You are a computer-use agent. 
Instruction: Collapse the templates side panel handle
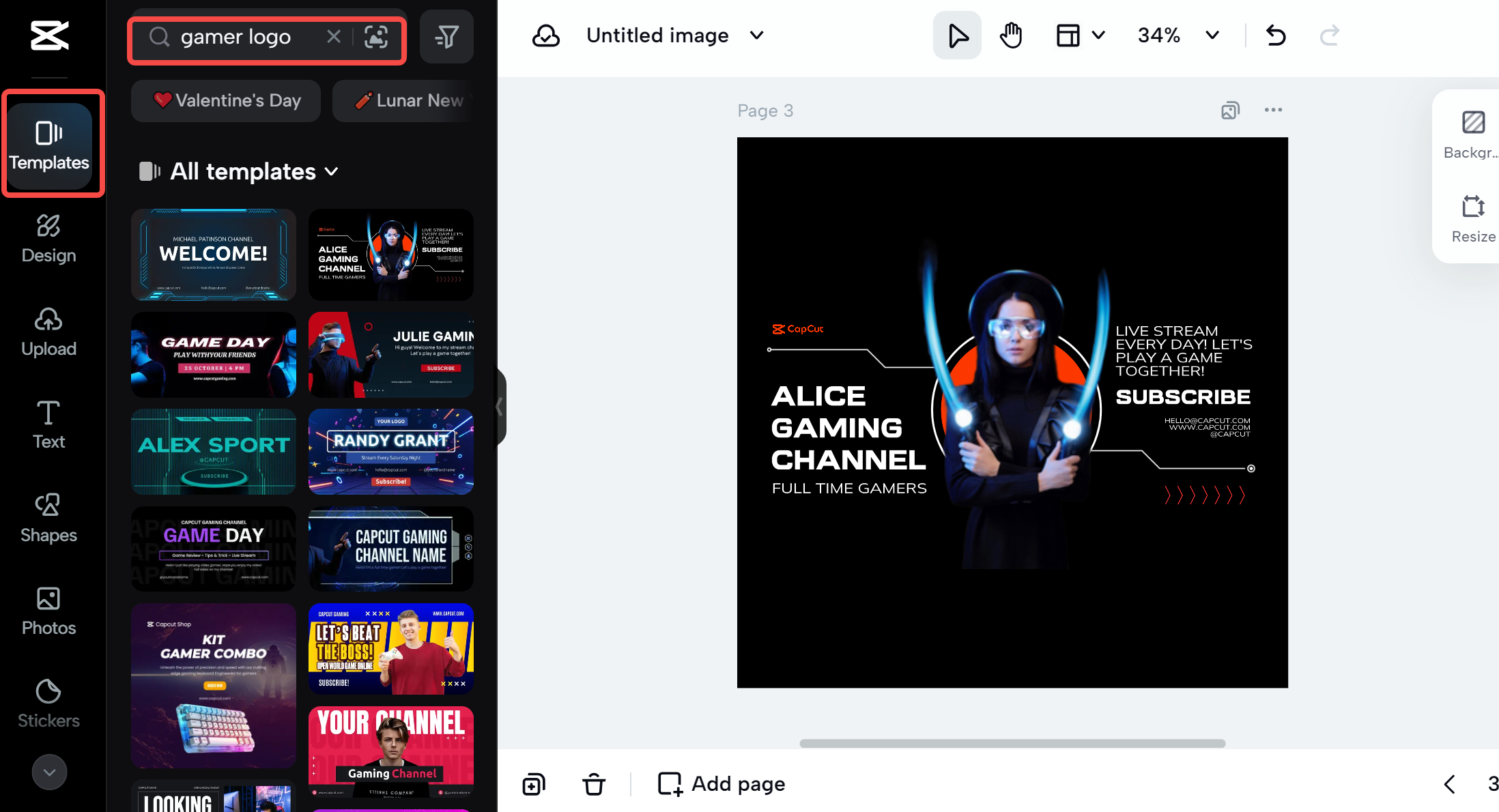point(500,407)
